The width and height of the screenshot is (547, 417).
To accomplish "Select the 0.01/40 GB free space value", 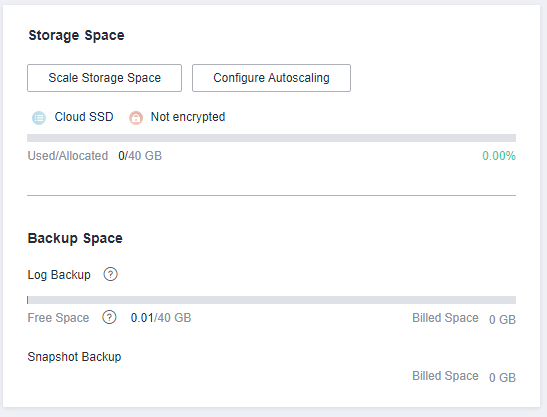I will click(161, 318).
